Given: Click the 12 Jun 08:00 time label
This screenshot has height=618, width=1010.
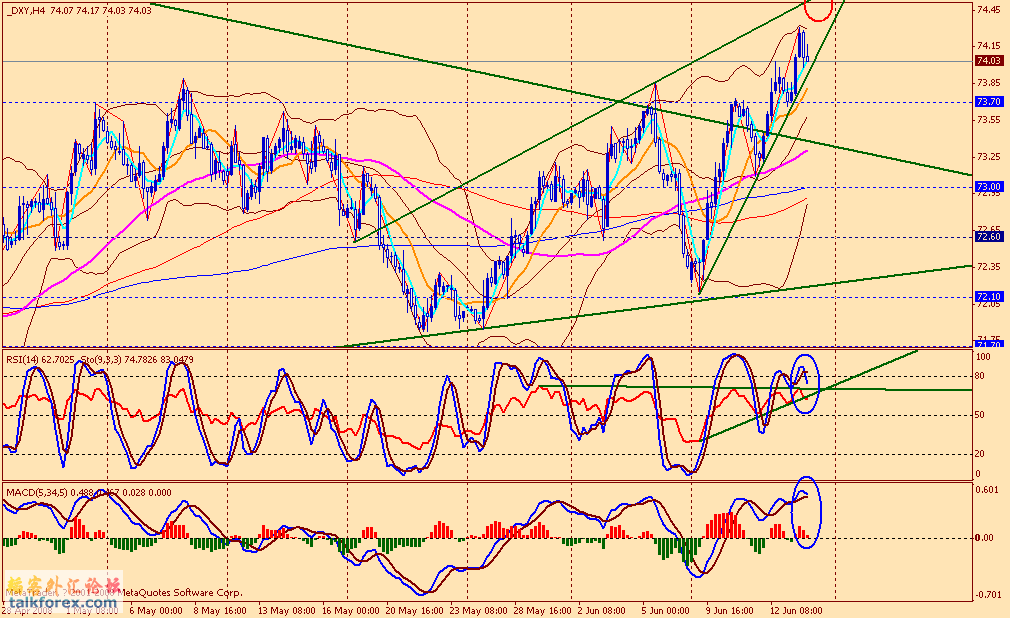Looking at the screenshot, I should tap(796, 610).
